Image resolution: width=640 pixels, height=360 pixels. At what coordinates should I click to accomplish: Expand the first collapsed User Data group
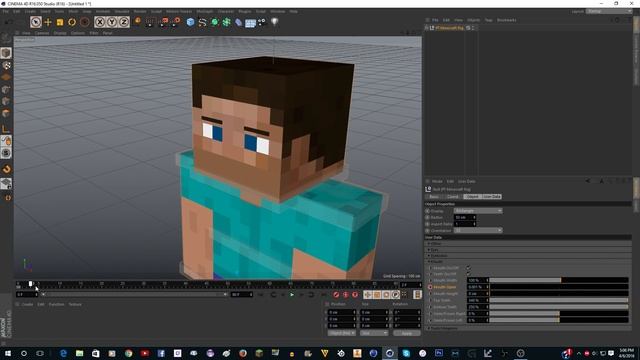[429, 244]
